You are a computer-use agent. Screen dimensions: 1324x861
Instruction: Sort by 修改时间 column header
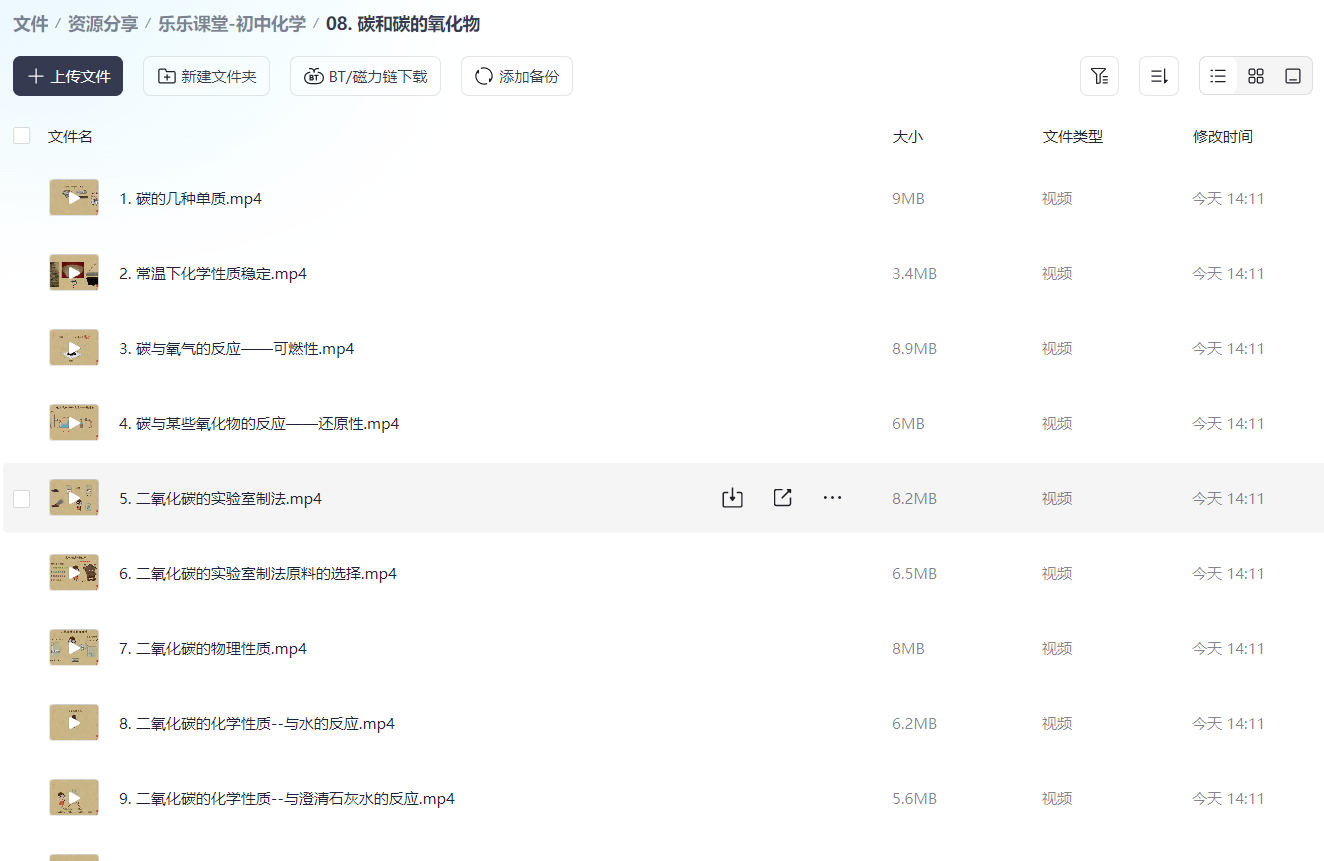coord(1223,136)
